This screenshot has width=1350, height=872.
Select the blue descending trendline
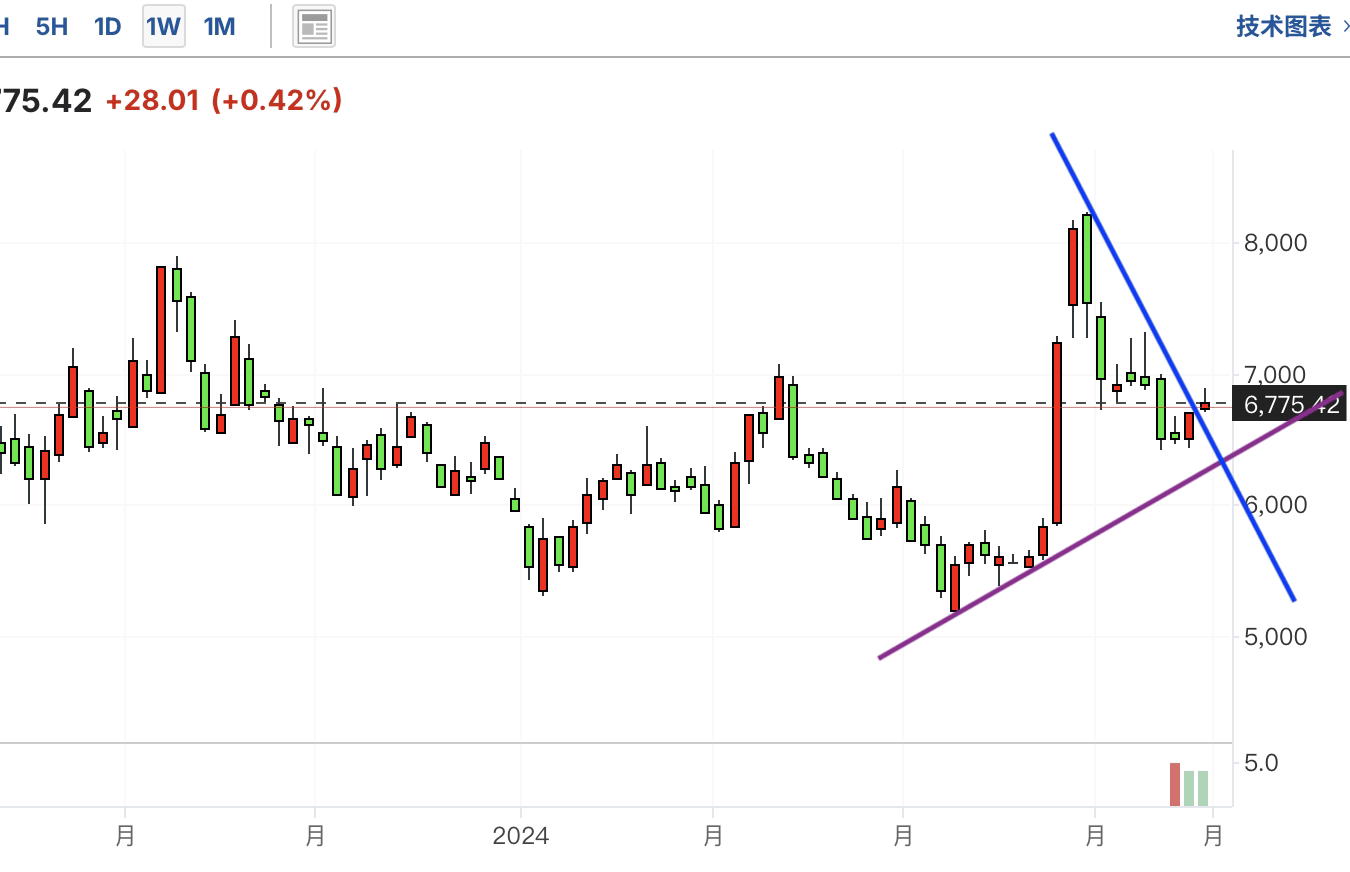pos(1173,367)
